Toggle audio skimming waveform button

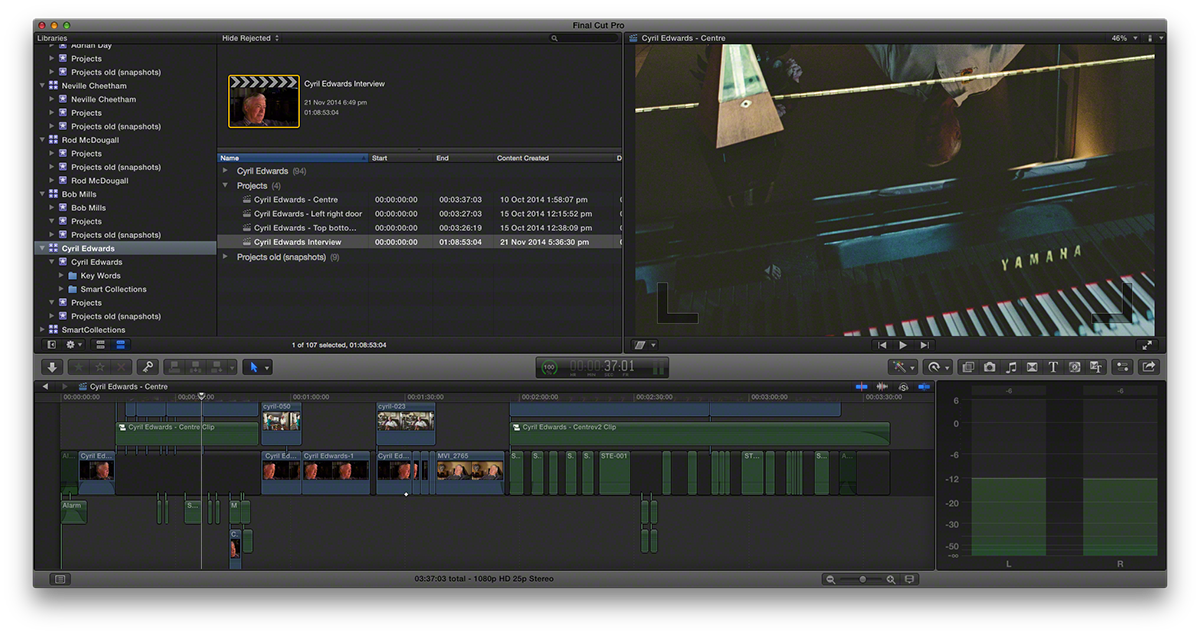(x=882, y=387)
